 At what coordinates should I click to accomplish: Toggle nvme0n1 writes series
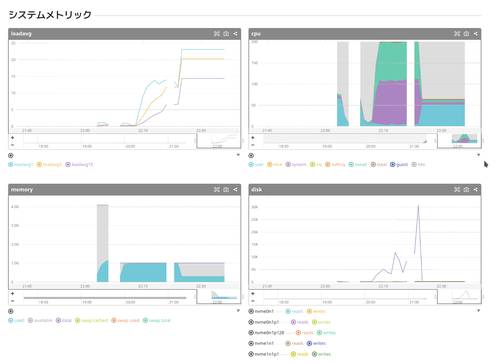click(316, 311)
